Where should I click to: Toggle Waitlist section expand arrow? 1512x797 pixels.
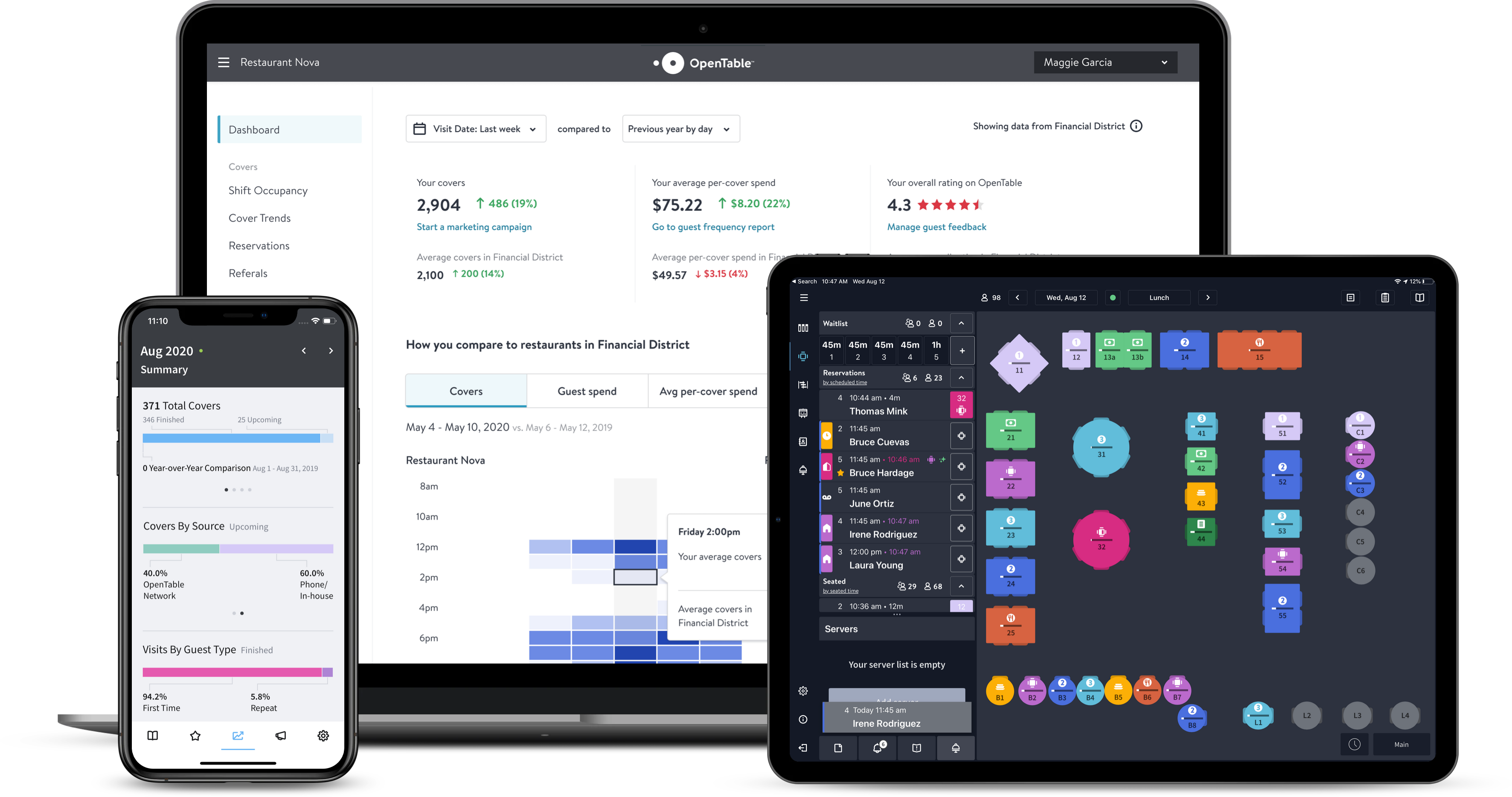pyautogui.click(x=959, y=322)
